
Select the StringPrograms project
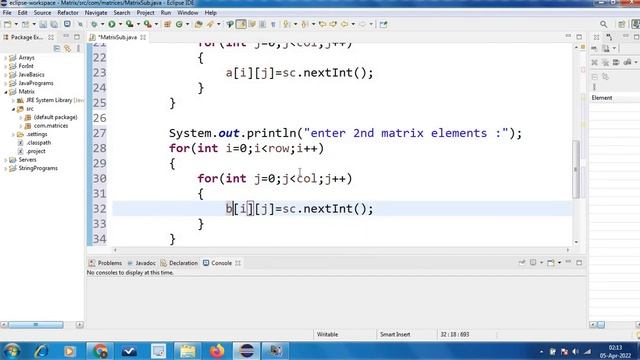tap(38, 168)
